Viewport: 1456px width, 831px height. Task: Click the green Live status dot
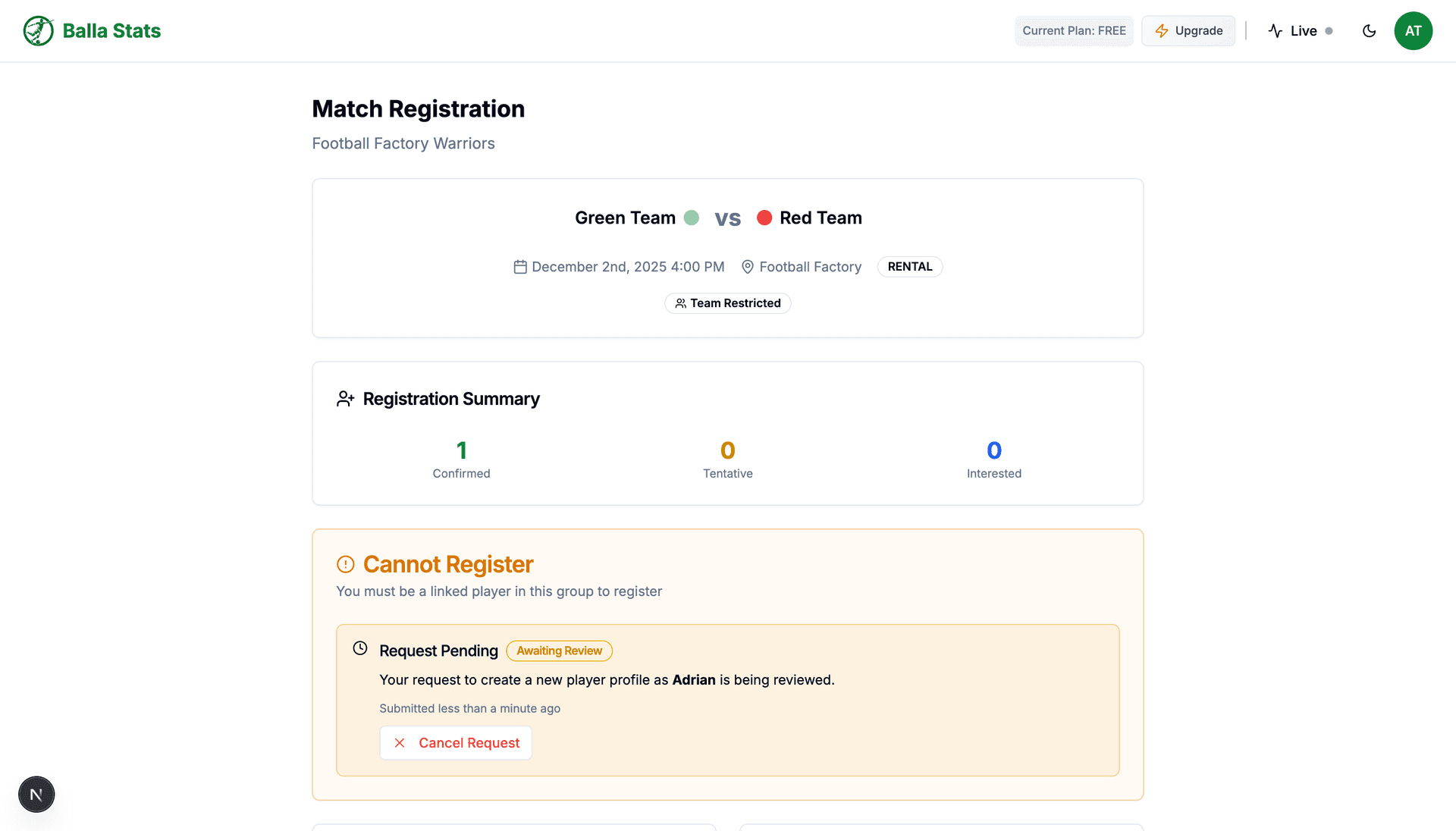pos(1329,31)
